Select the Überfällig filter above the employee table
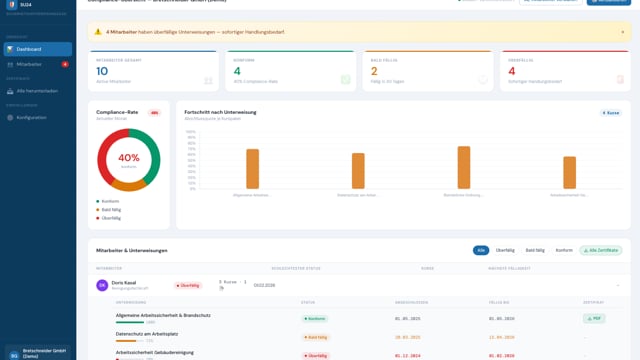Image resolution: width=640 pixels, height=360 pixels. point(505,250)
